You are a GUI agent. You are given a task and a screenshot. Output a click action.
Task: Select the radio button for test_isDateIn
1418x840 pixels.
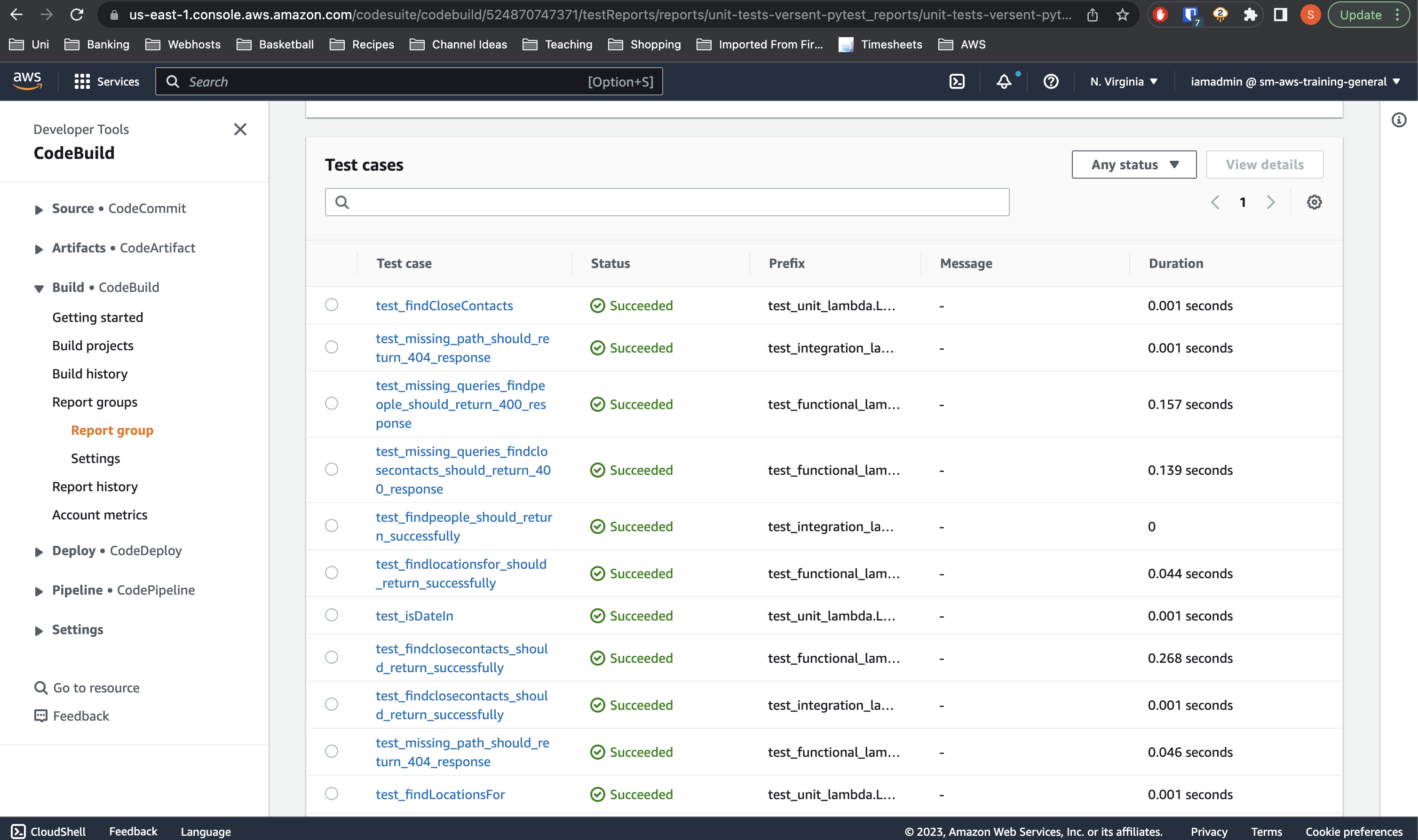point(331,615)
